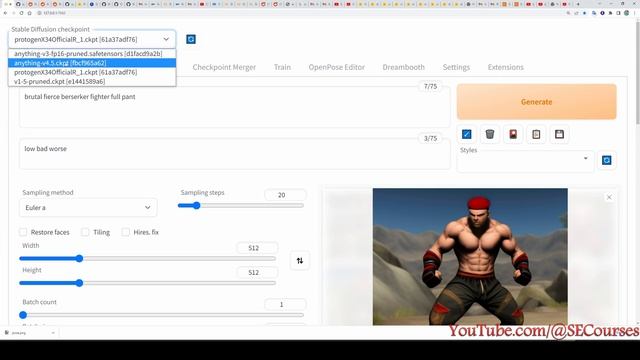The height and width of the screenshot is (360, 640).
Task: Open the Dreambooth tab
Action: click(403, 67)
